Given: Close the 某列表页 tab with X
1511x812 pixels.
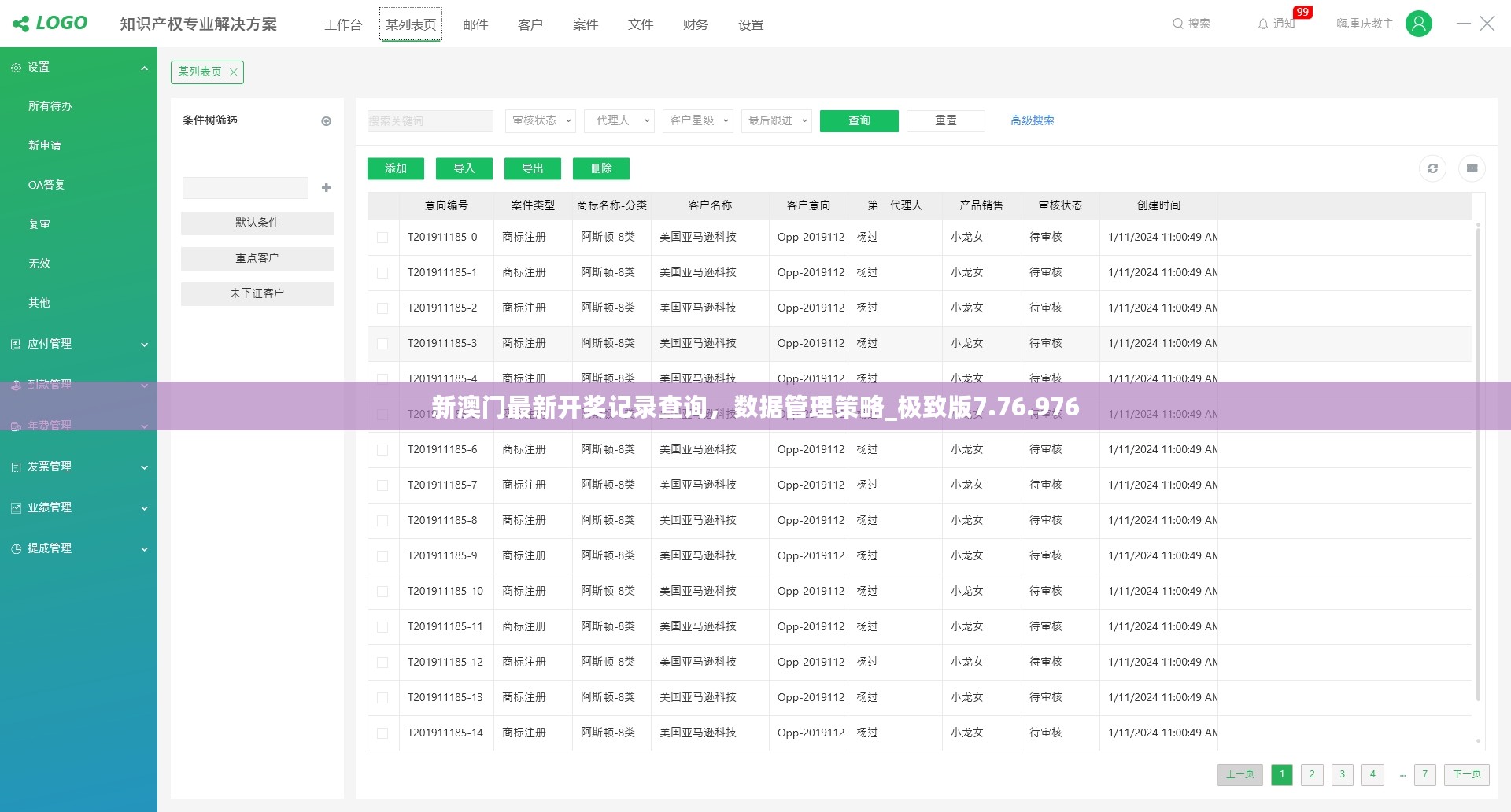Looking at the screenshot, I should pos(234,72).
